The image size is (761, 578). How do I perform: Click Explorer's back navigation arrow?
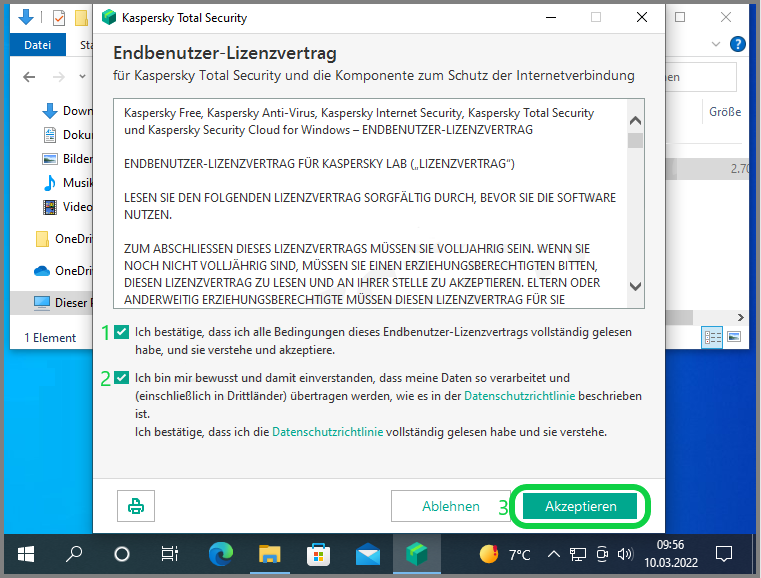29,77
